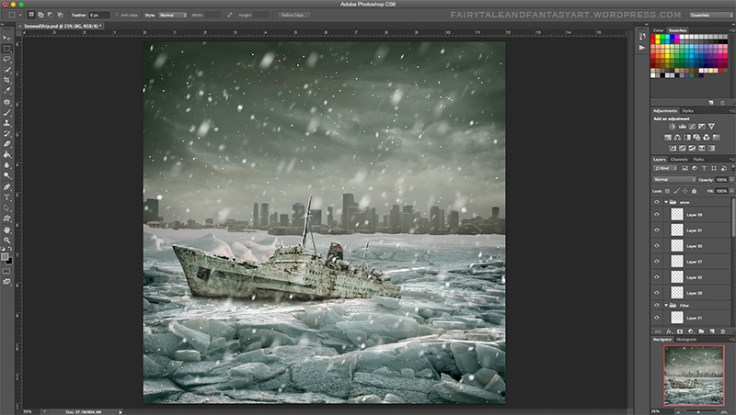The image size is (736, 415).
Task: Toggle Quick Mask mode
Action: click(x=6, y=271)
